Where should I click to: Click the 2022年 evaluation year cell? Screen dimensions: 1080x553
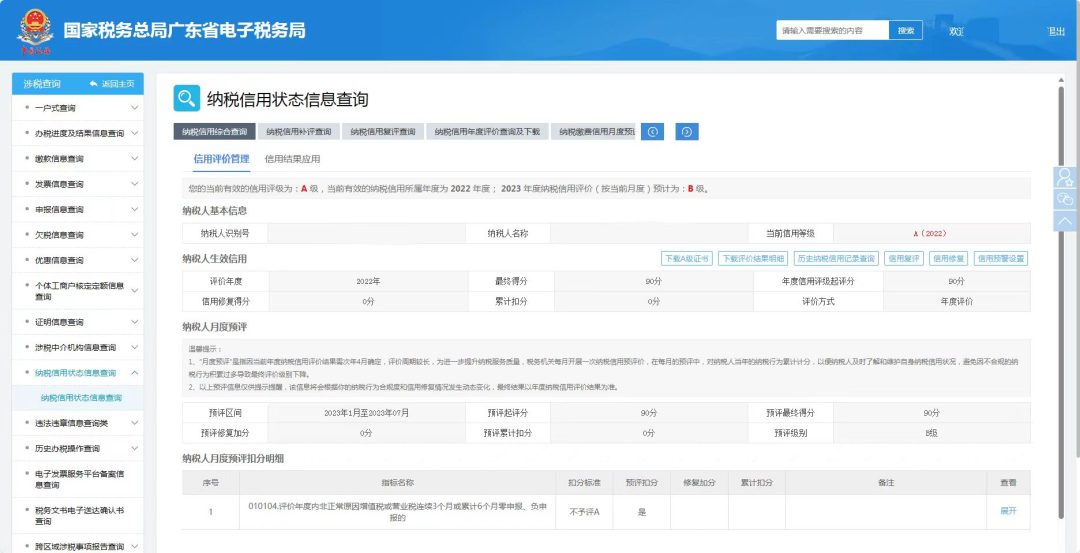(368, 282)
